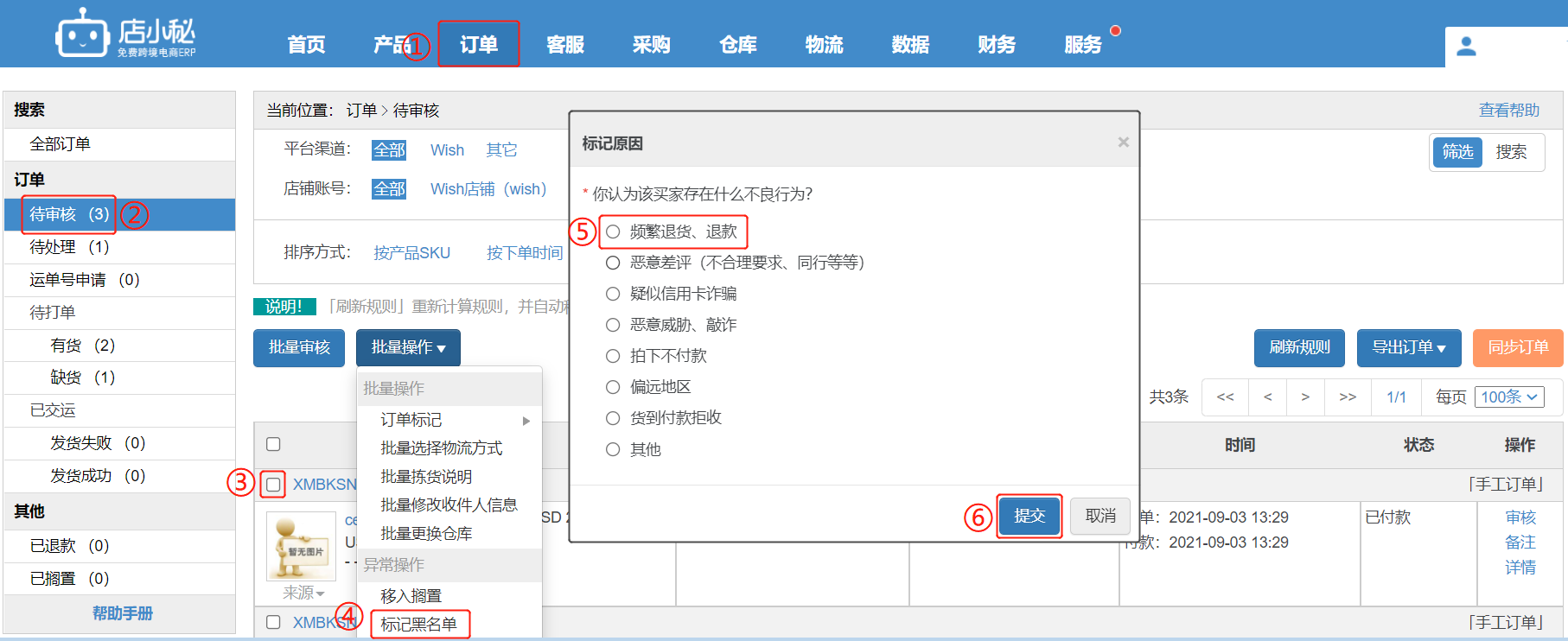Open the 导出订单 dropdown
The width and height of the screenshot is (1568, 641).
1408,347
